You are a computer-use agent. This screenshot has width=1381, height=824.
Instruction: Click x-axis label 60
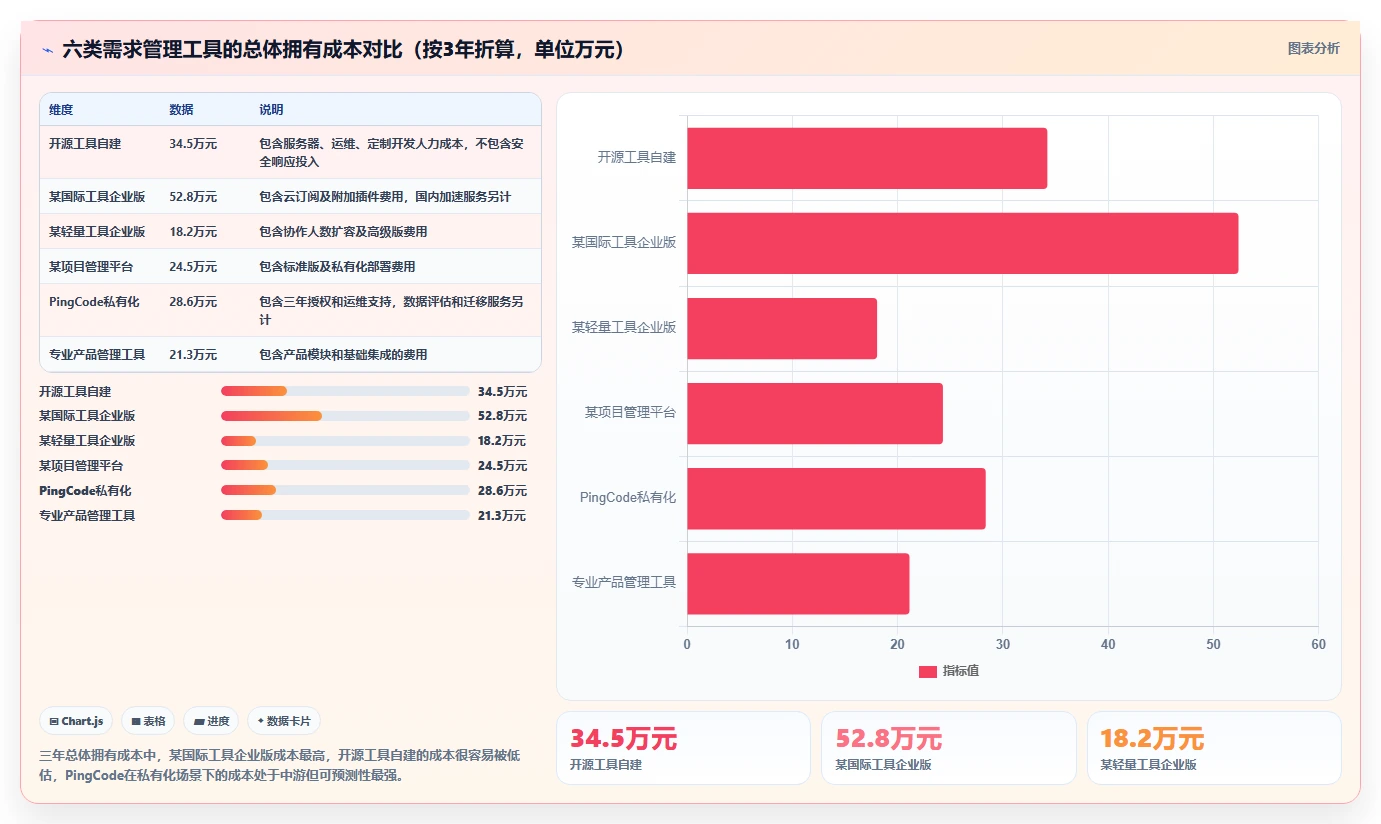1318,645
